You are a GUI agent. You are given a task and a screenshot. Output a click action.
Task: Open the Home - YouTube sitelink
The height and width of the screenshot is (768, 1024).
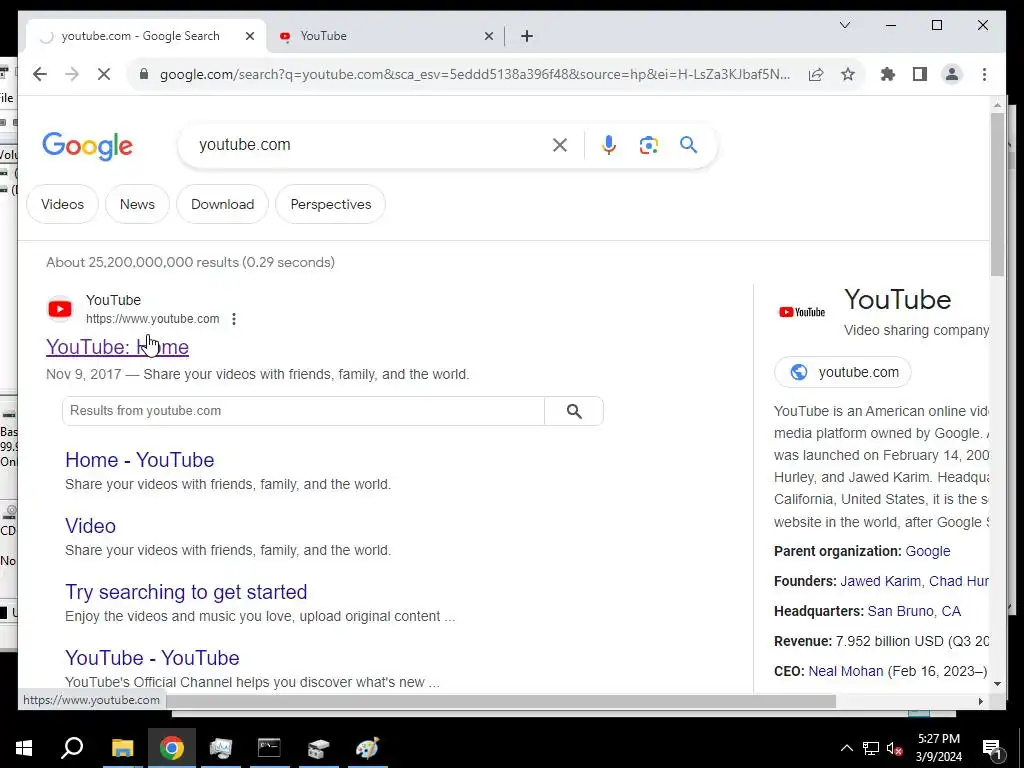[x=140, y=460]
